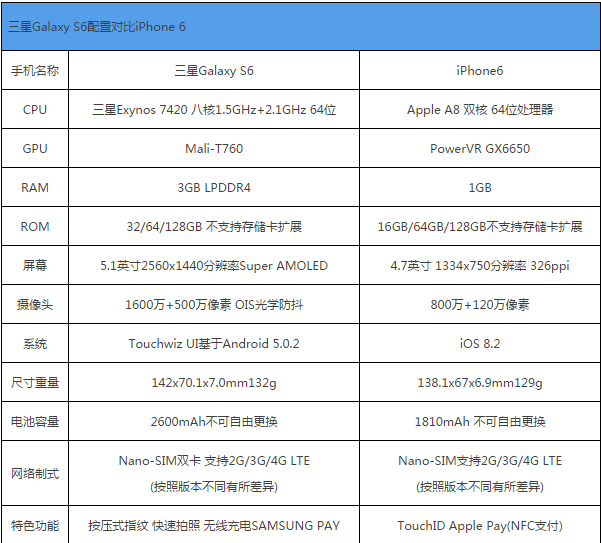
Task: Select the '尺寸重量' row label
Action: click(x=35, y=383)
